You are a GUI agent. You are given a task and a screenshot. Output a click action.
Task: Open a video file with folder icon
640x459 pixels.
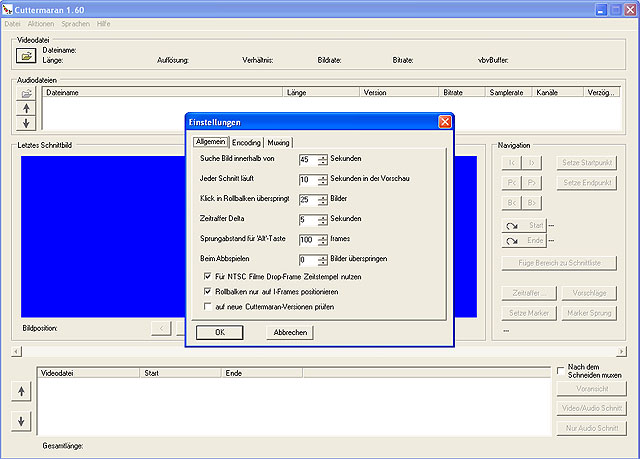pyautogui.click(x=26, y=55)
